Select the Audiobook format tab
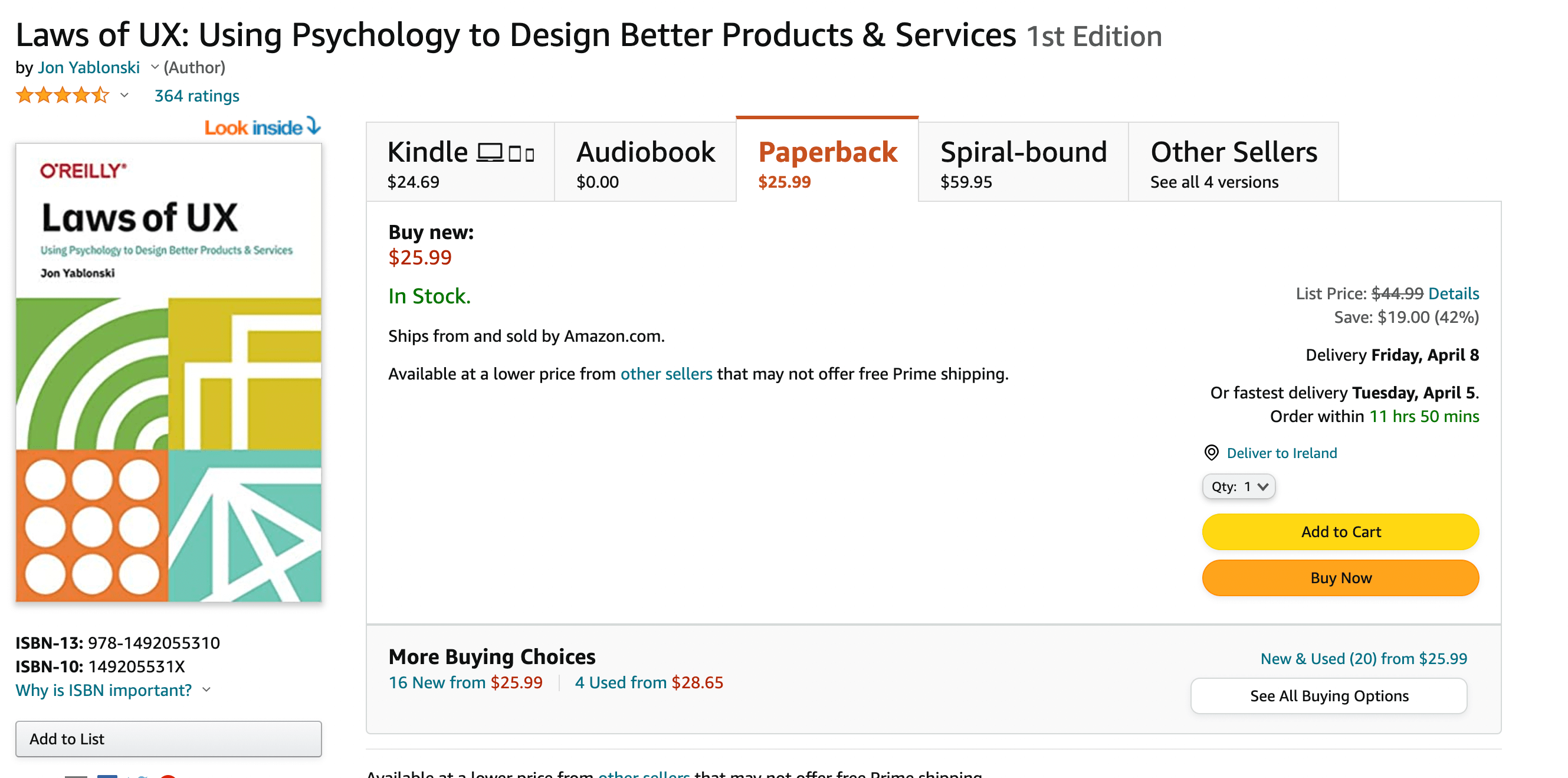 pyautogui.click(x=645, y=162)
